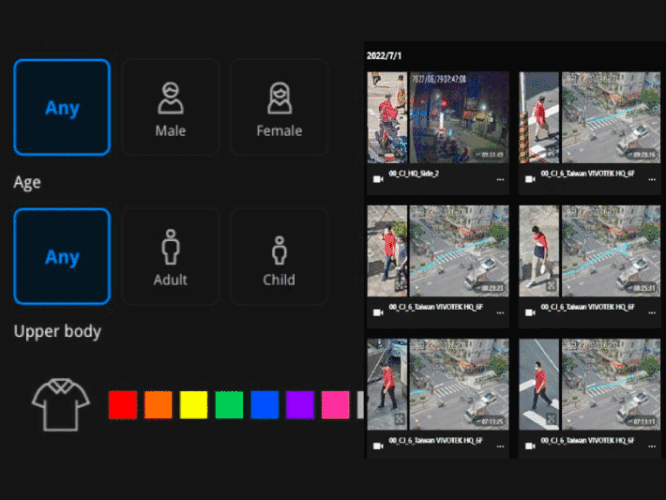Pick the green upper body color
Viewport: 666px width, 500px height.
(229, 404)
